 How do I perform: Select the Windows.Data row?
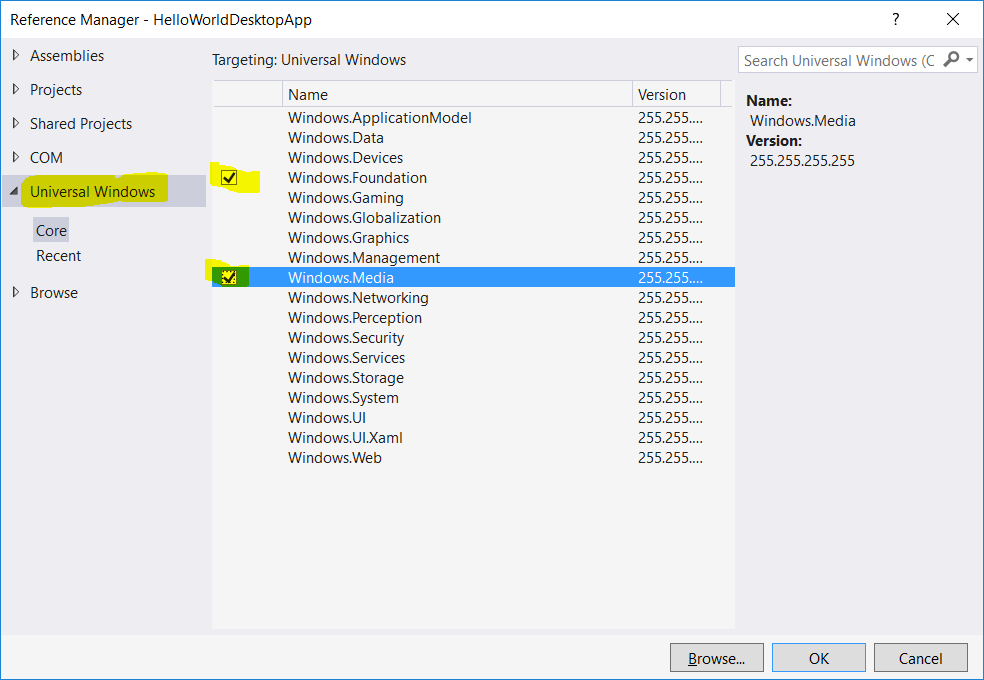tap(473, 138)
